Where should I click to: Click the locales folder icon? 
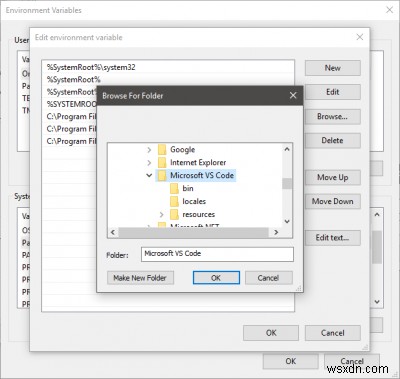(x=174, y=202)
